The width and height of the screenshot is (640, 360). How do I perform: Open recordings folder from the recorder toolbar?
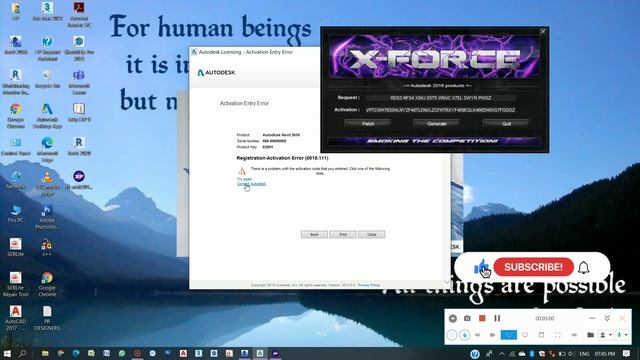coord(591,335)
